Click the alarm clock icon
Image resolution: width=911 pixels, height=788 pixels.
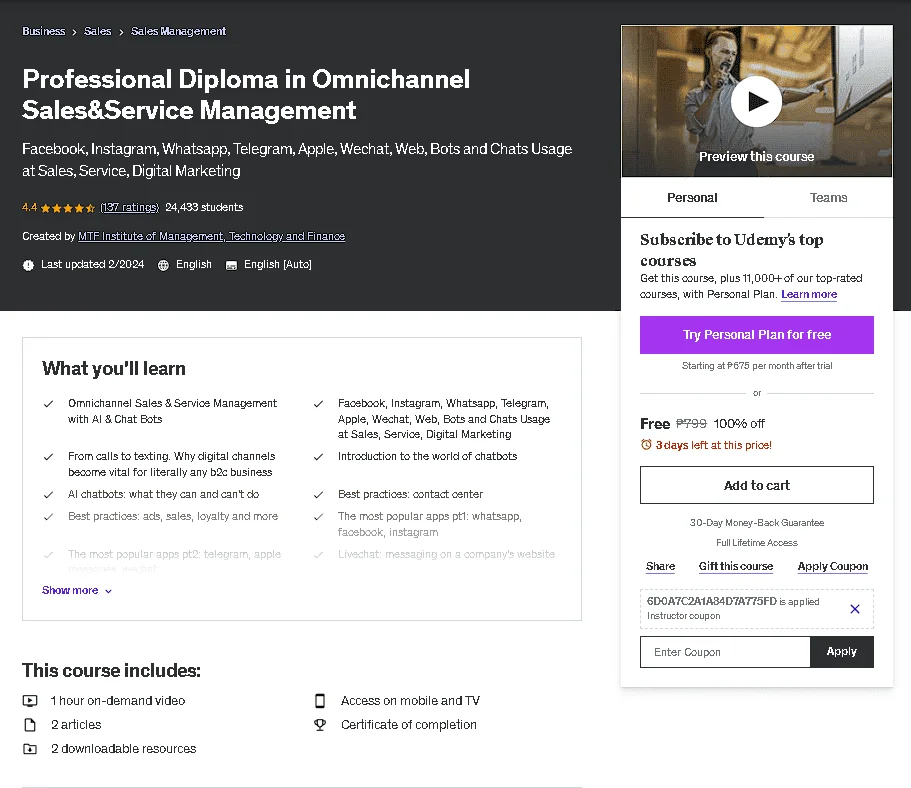tap(646, 445)
